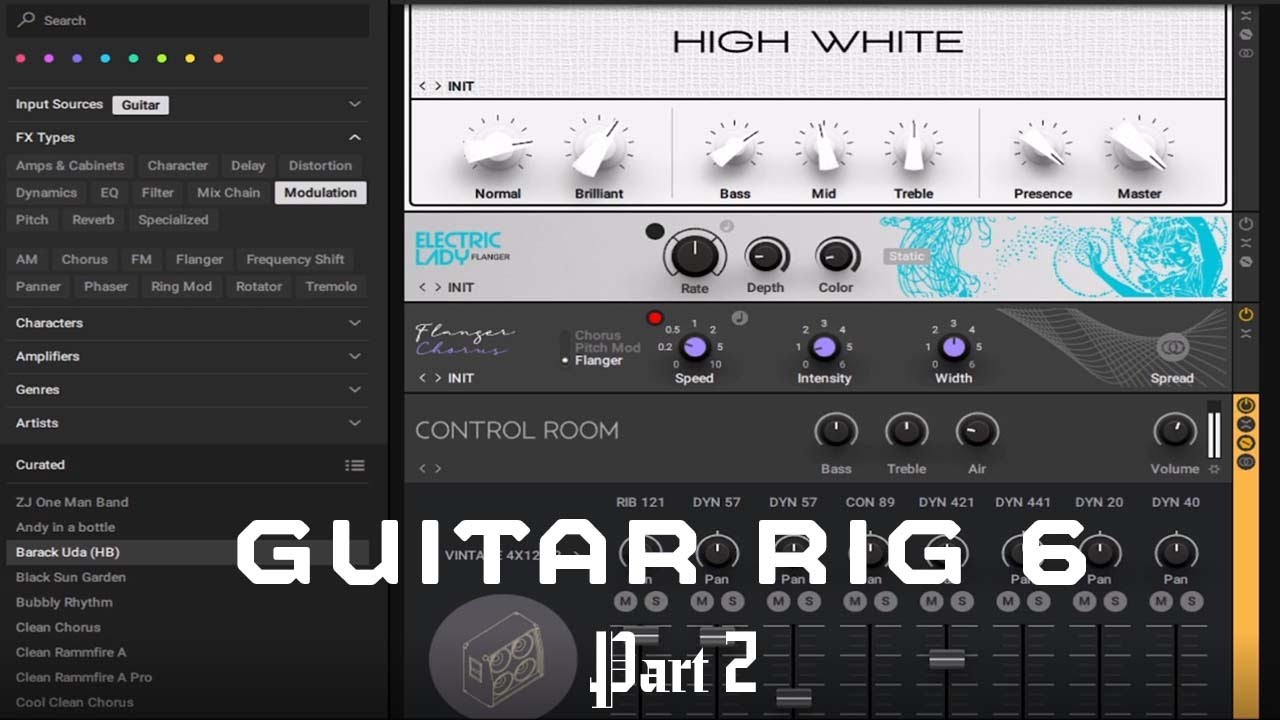The height and width of the screenshot is (720, 1280).
Task: Open Control Room volume settings gear
Action: [1214, 468]
